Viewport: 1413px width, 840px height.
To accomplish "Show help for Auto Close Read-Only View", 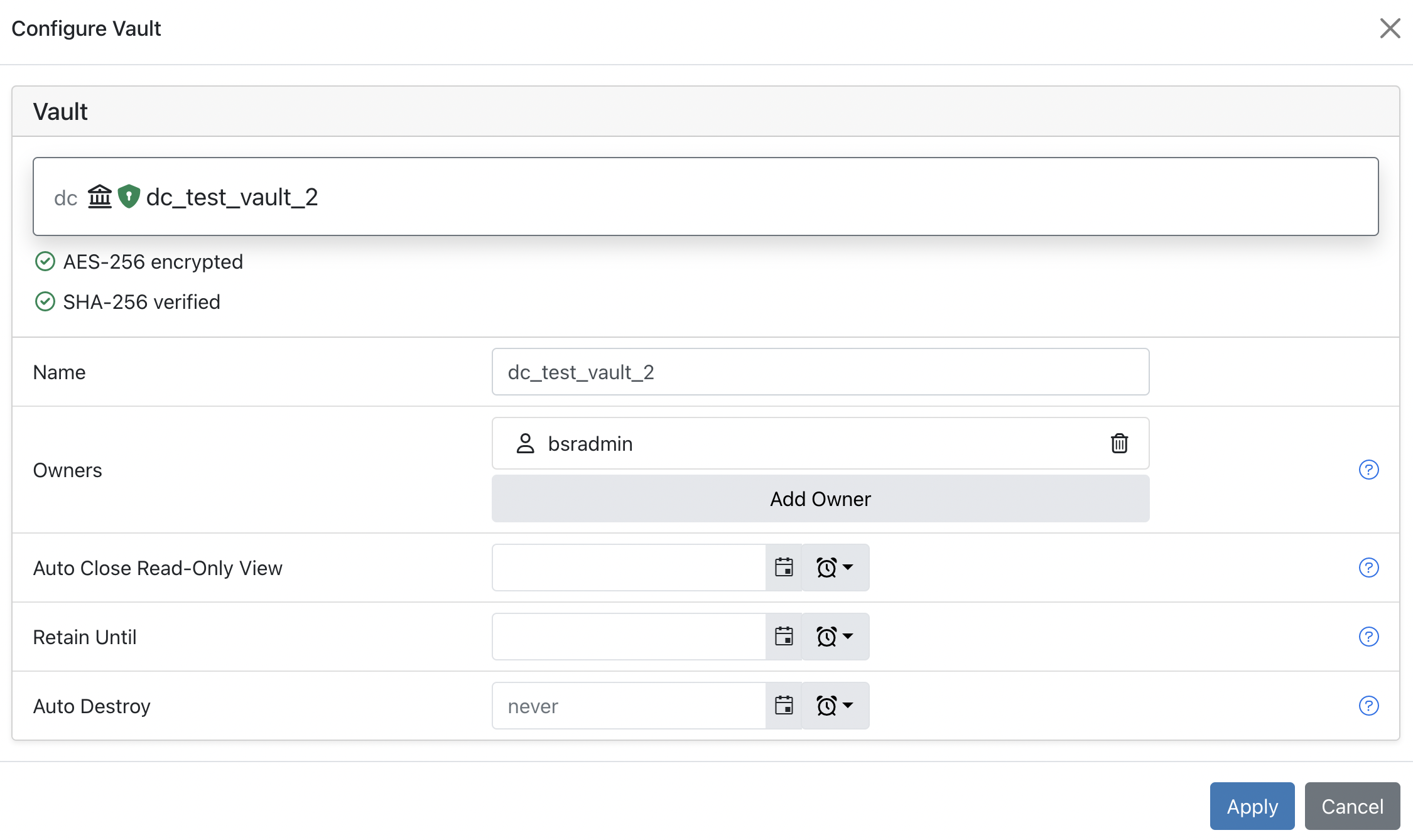I will (x=1368, y=568).
